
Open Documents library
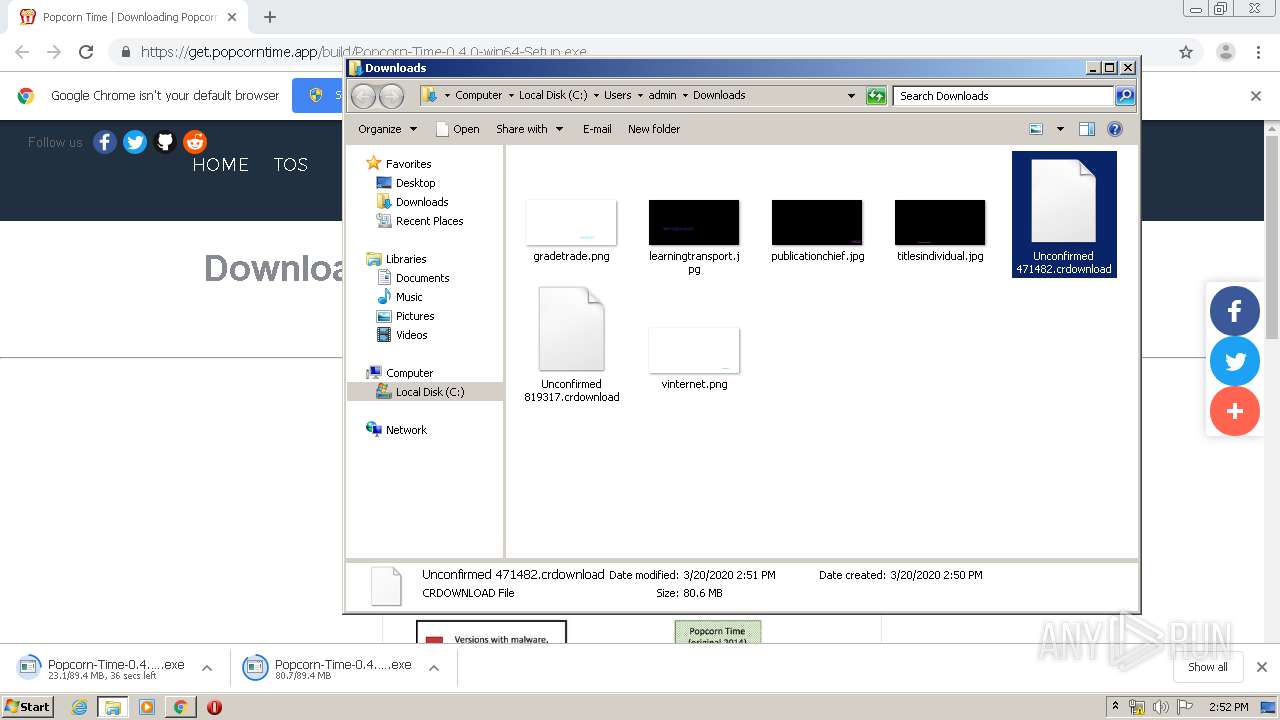click(422, 278)
